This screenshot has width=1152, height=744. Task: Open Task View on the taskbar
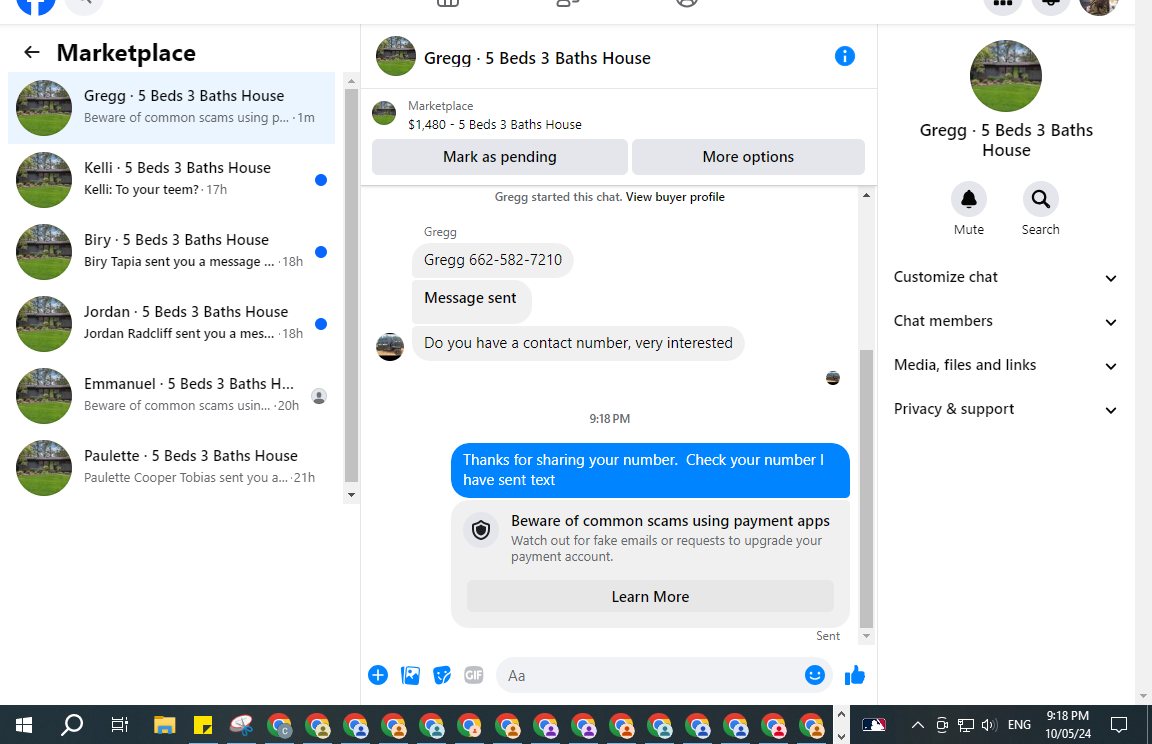(119, 726)
